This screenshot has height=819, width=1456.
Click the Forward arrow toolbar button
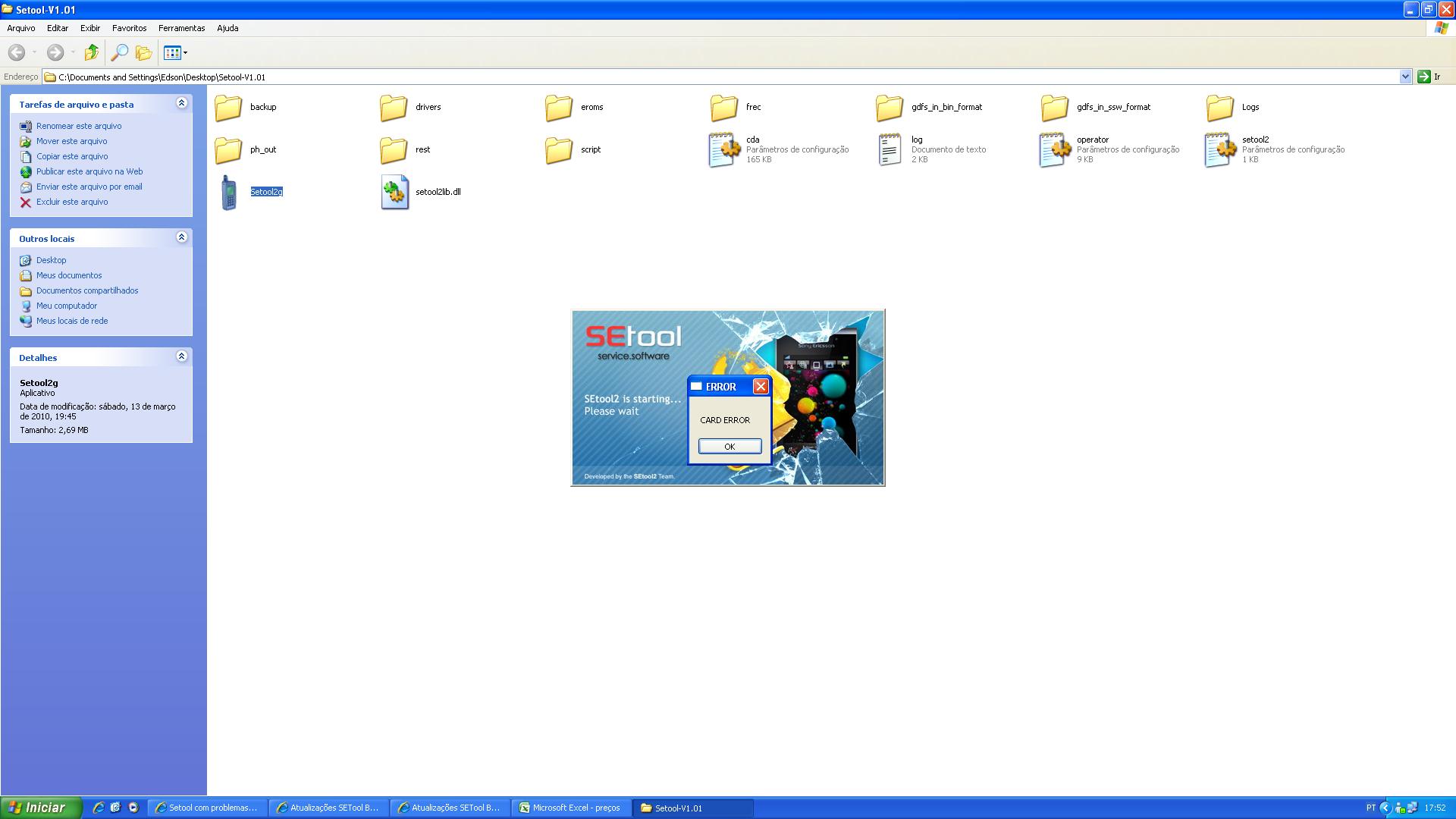click(x=55, y=52)
